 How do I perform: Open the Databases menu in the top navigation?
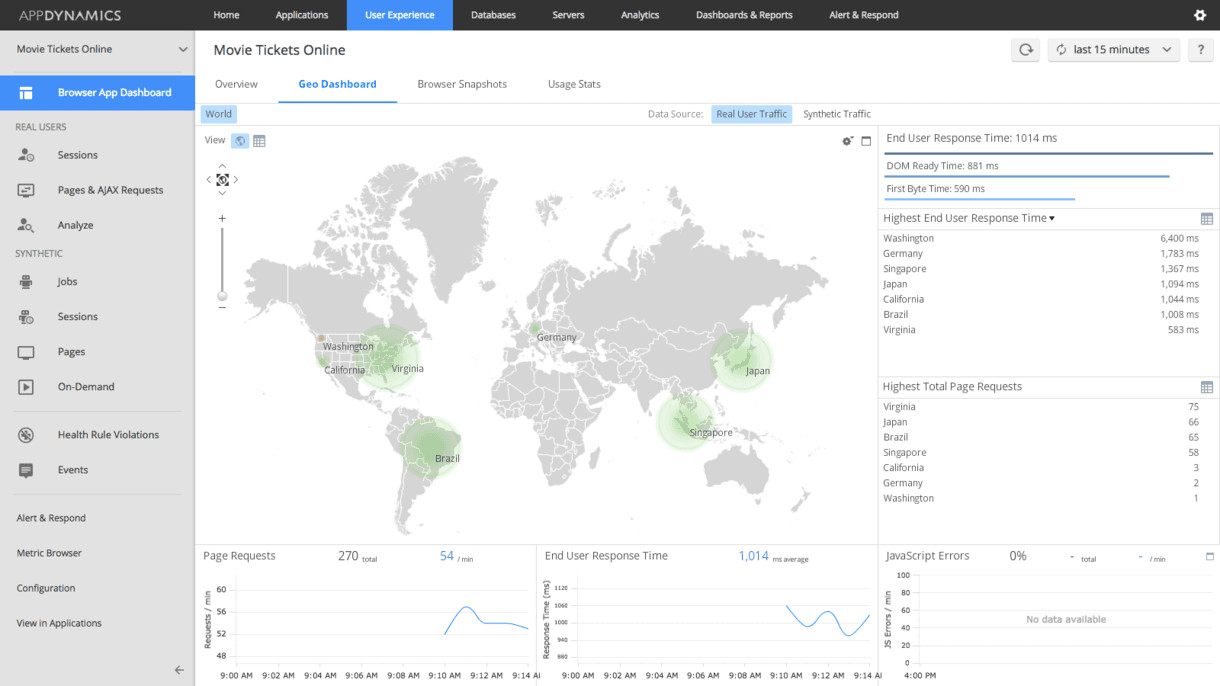pos(493,15)
